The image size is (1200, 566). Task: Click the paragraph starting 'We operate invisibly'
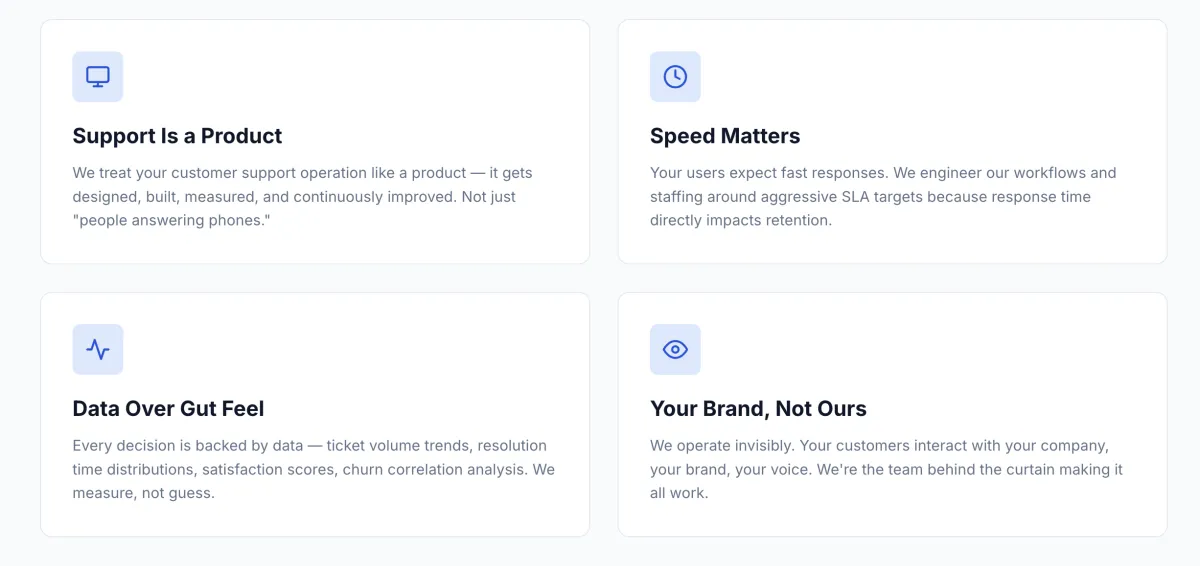(x=886, y=470)
